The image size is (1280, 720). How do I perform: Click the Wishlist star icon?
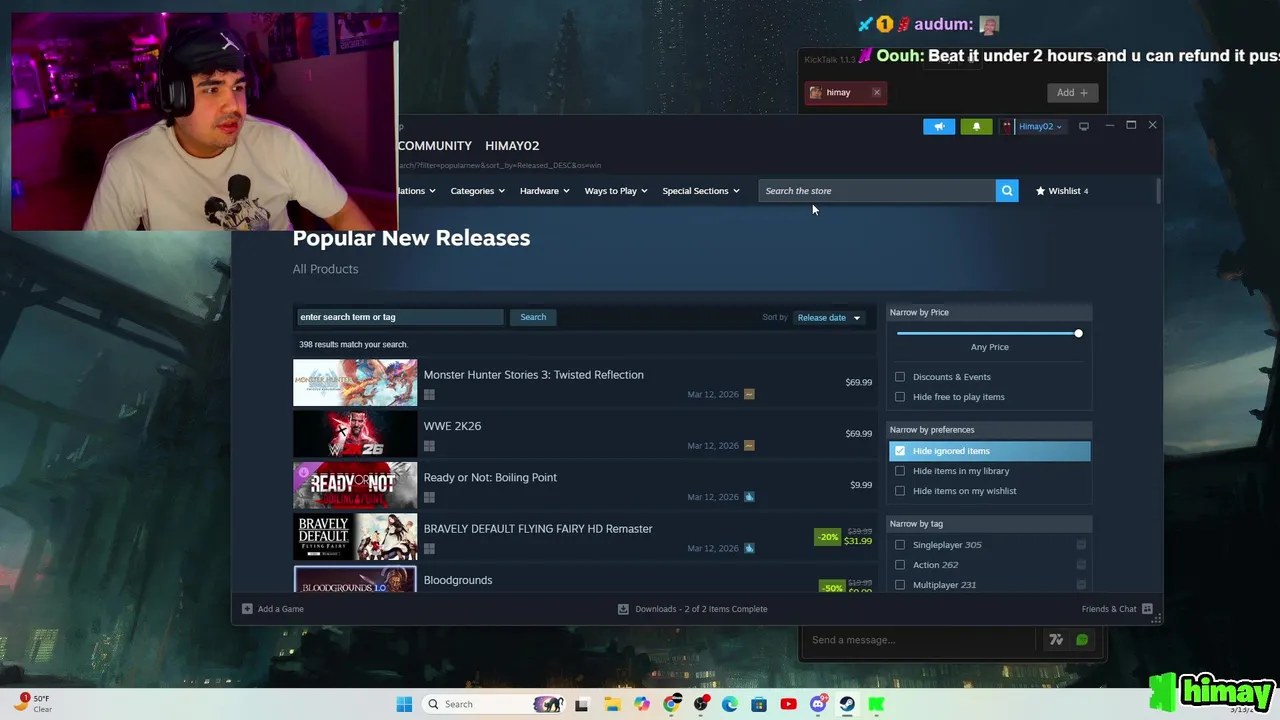point(1040,191)
